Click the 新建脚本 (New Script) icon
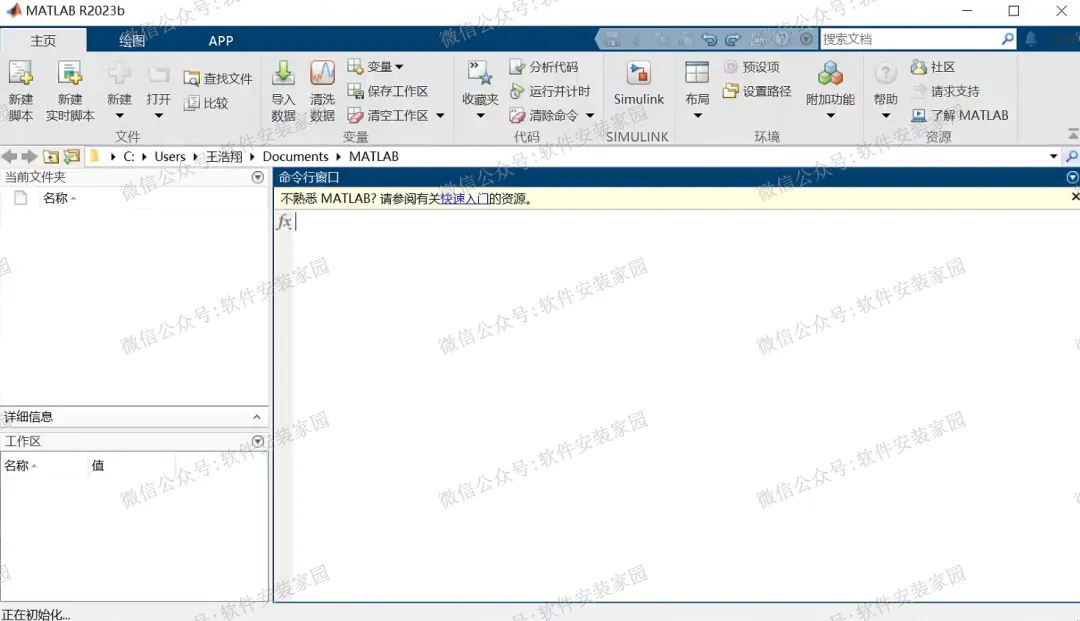Image resolution: width=1080 pixels, height=621 pixels. [21, 73]
